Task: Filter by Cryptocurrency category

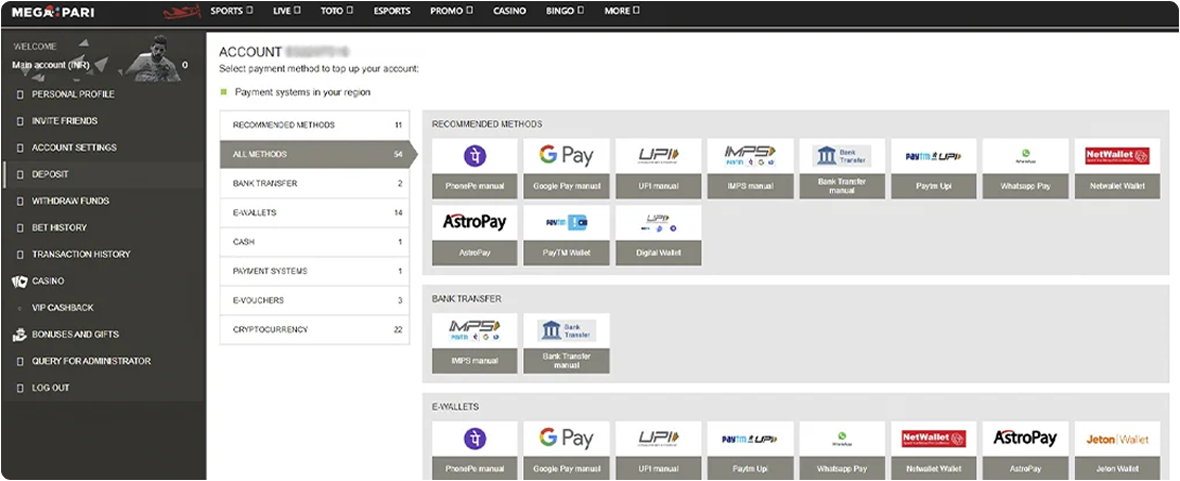Action: point(315,330)
